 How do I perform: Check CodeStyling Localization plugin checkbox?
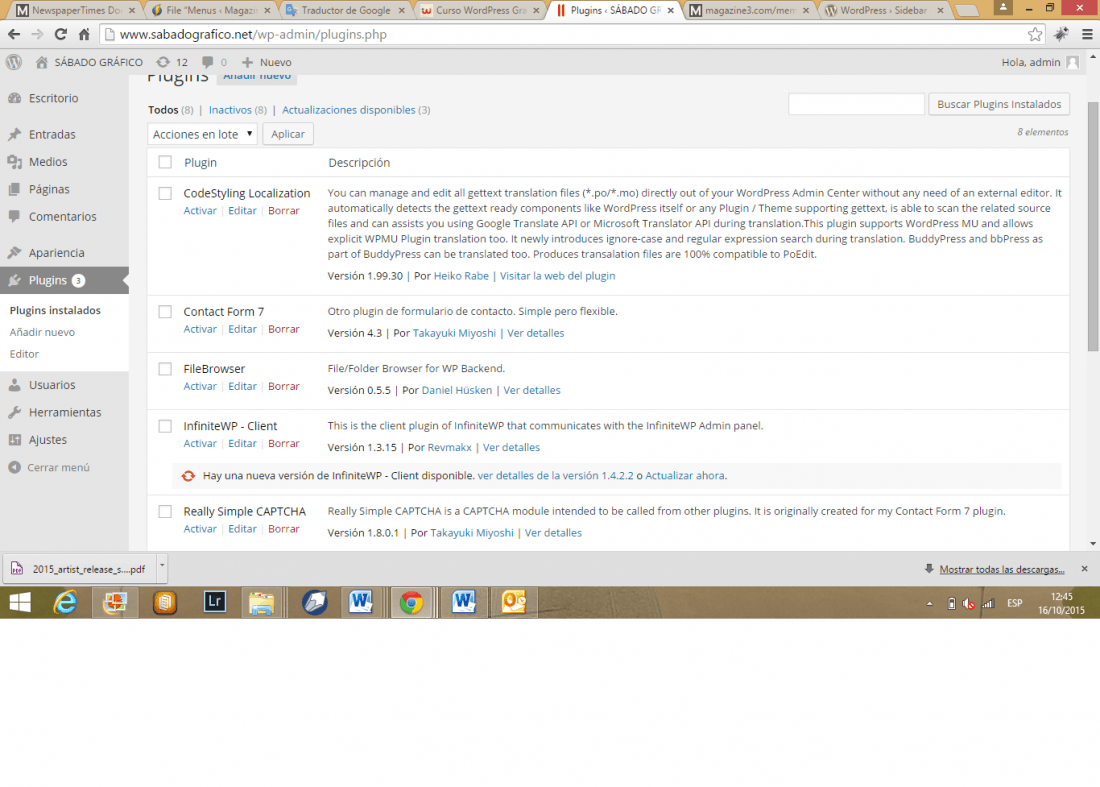[x=165, y=193]
